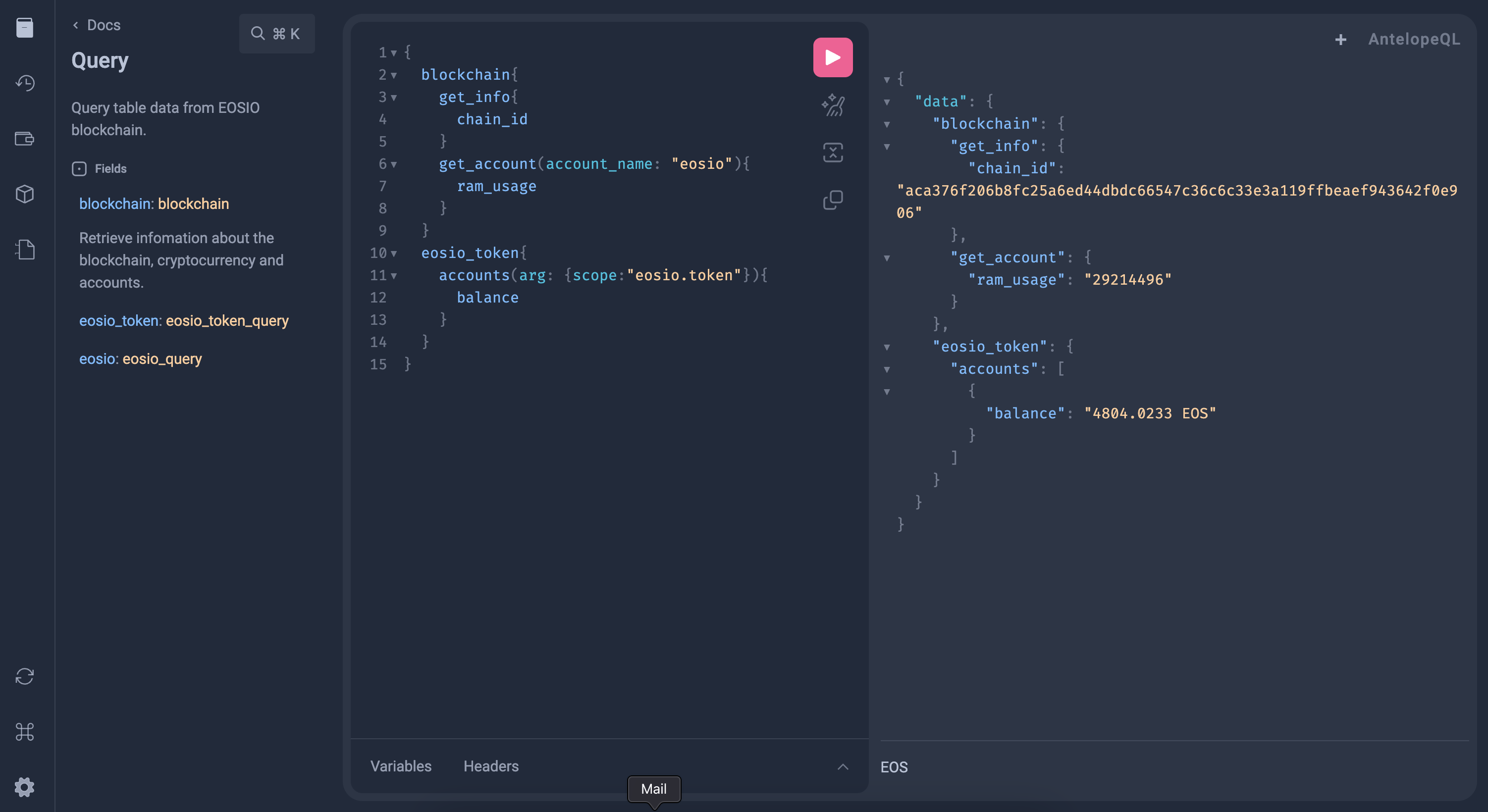Click the re-fetch schema icon
The image size is (1488, 812).
[25, 676]
